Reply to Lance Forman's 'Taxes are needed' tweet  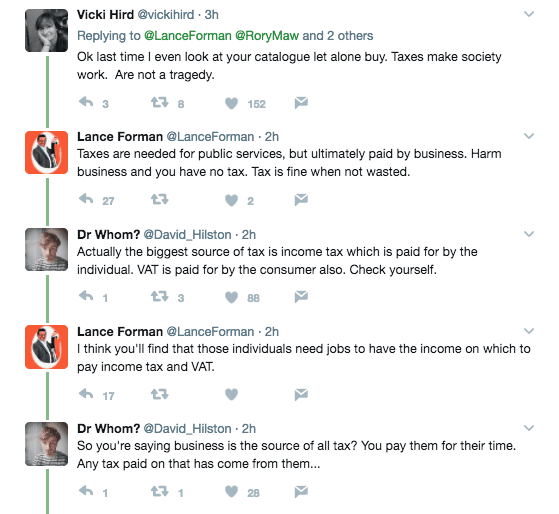pos(86,200)
